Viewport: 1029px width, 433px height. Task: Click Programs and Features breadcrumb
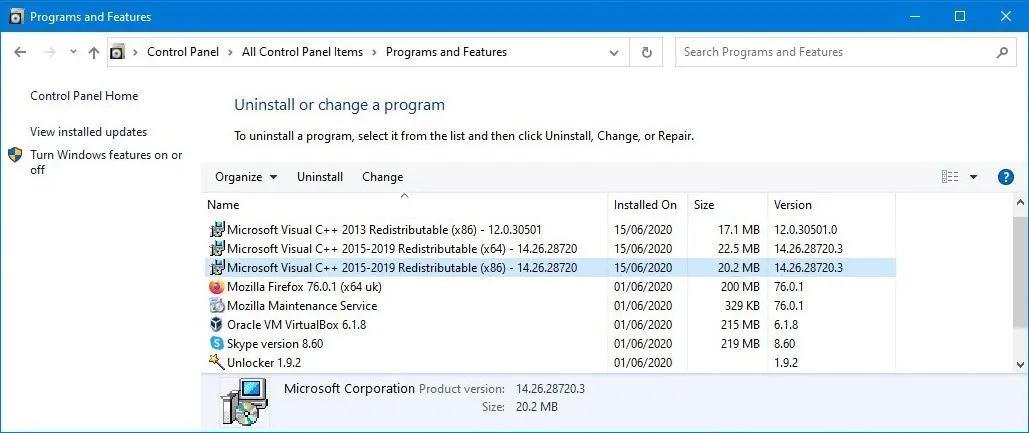point(446,52)
